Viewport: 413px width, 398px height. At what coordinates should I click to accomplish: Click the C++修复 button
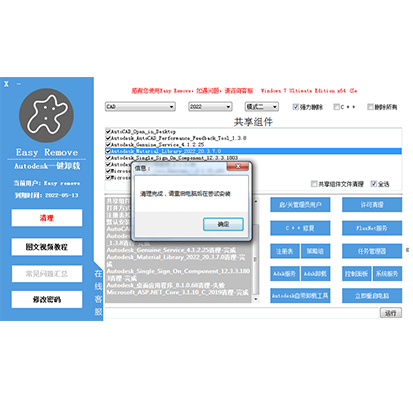pos(300,228)
